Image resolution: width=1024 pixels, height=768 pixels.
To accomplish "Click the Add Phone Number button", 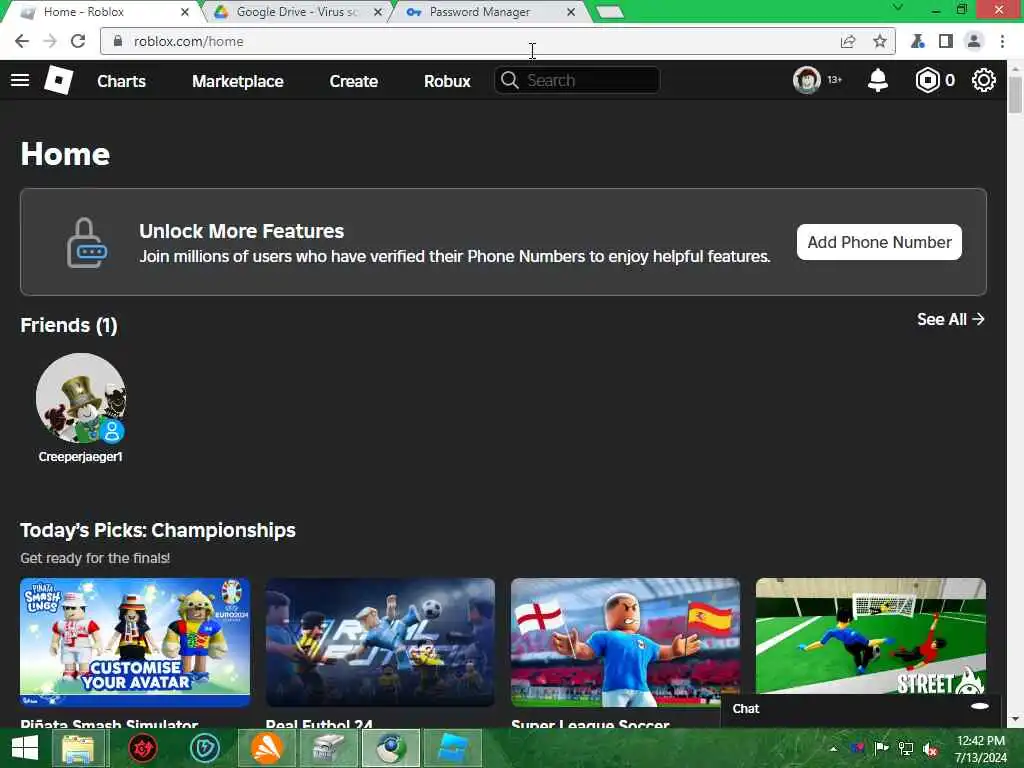I will 879,242.
